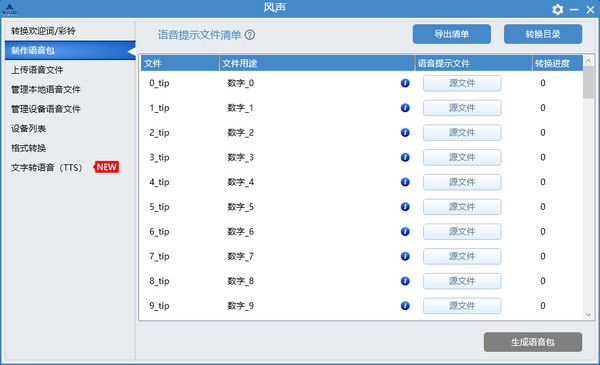Select 上传语音文件 in the sidebar

[37, 70]
